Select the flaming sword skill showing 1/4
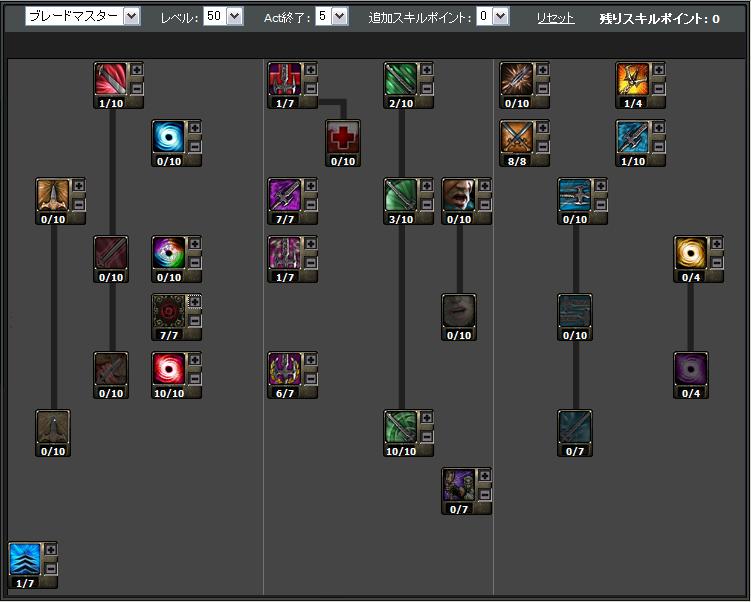751x602 pixels. (632, 79)
